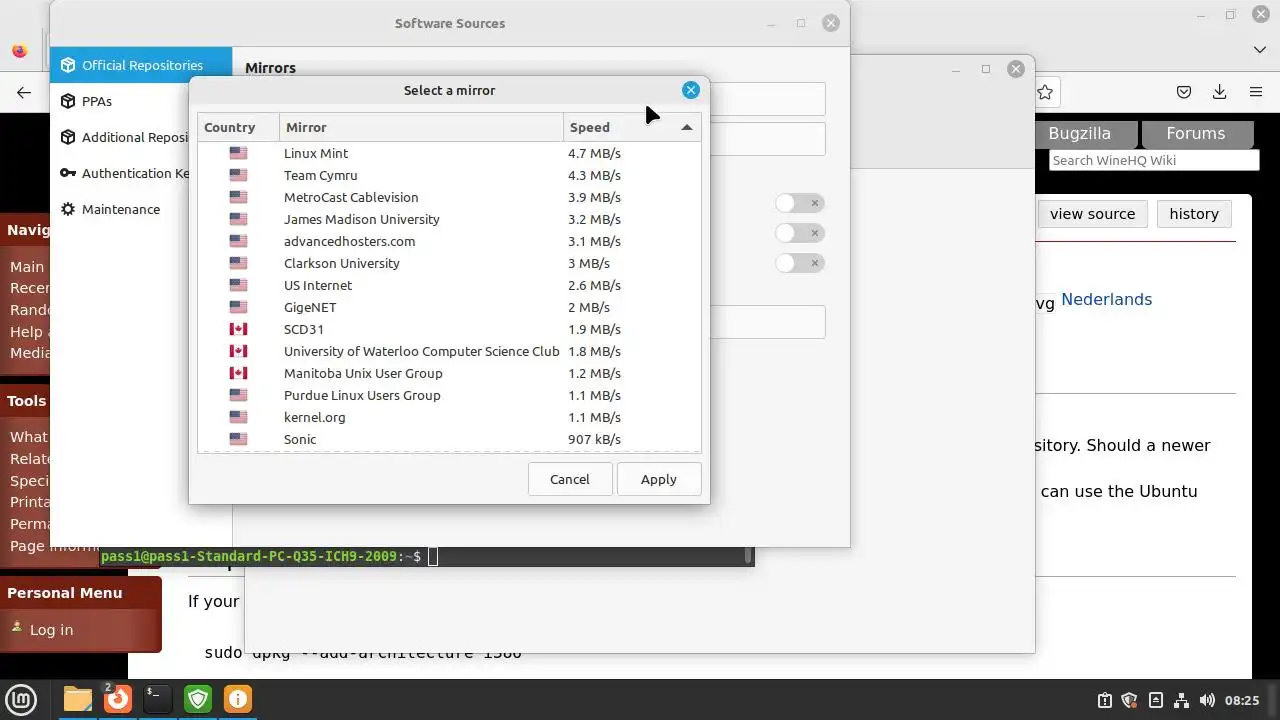
Task: Select the Linux Mint mirror row
Action: tap(449, 153)
